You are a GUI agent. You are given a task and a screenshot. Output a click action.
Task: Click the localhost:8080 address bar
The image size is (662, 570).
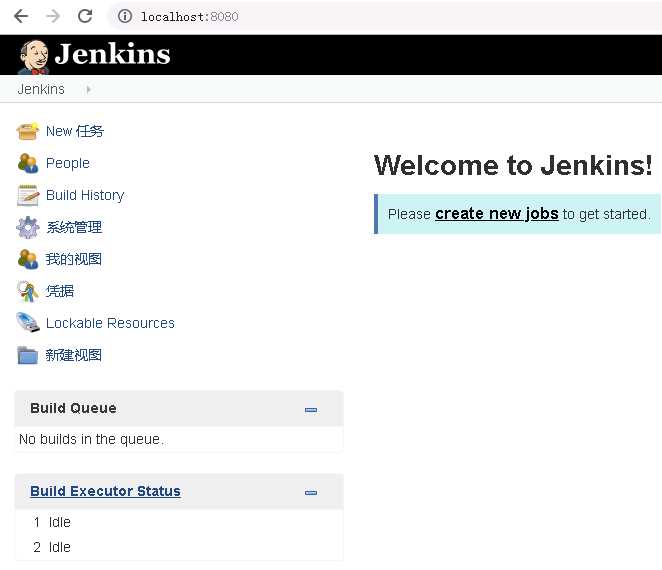click(384, 16)
